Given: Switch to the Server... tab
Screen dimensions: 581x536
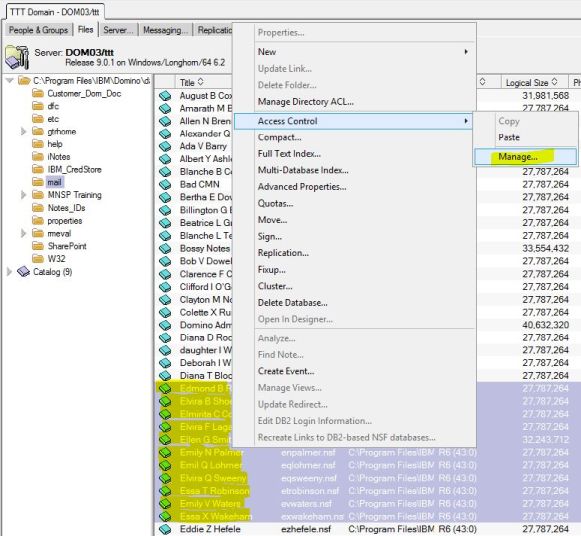Looking at the screenshot, I should pyautogui.click(x=118, y=30).
